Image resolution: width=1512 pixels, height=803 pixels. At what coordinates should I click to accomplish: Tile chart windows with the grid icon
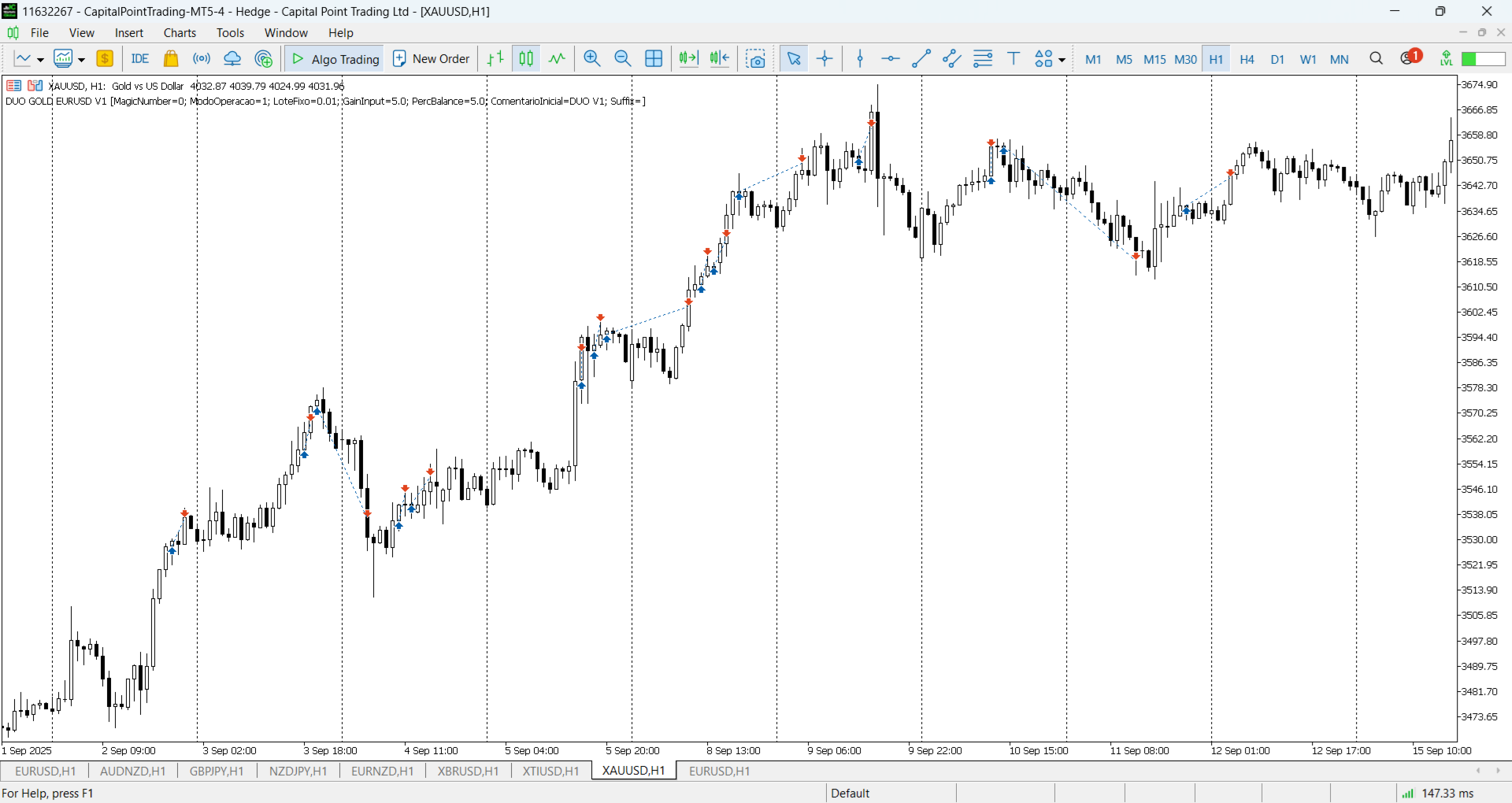[654, 59]
